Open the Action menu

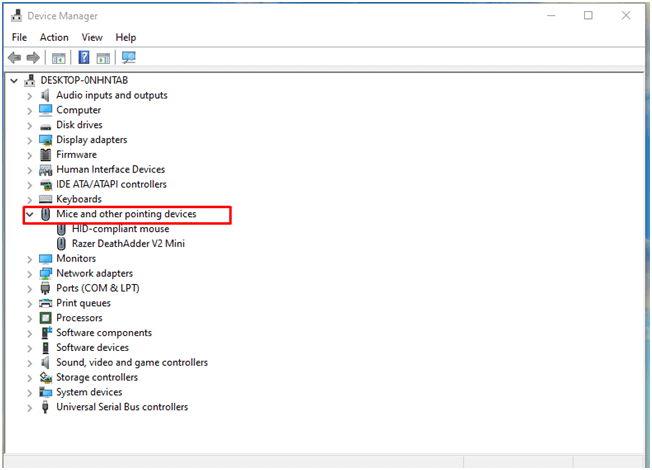click(x=54, y=37)
